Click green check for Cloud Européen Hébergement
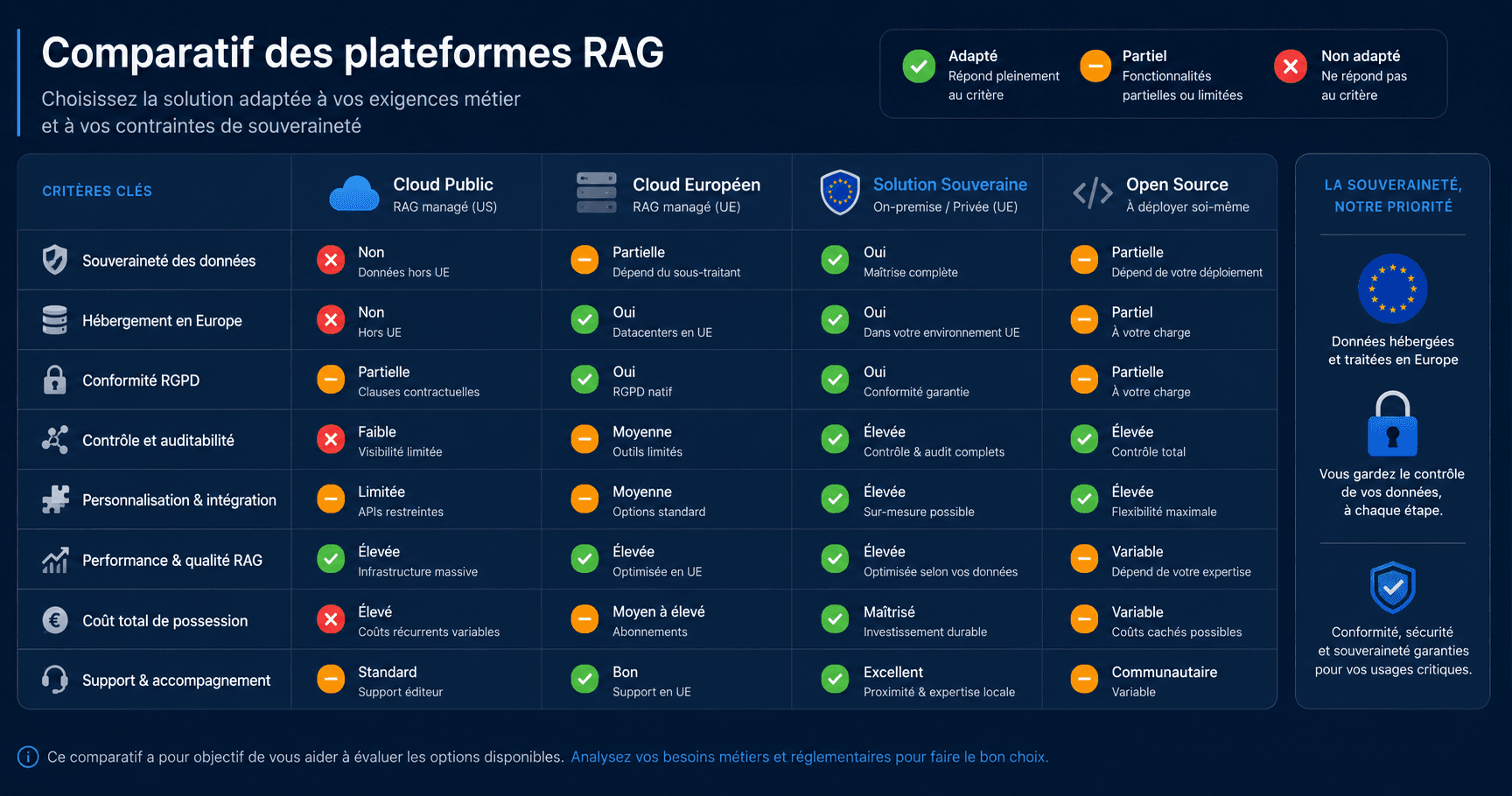This screenshot has width=1512, height=796. (x=584, y=319)
